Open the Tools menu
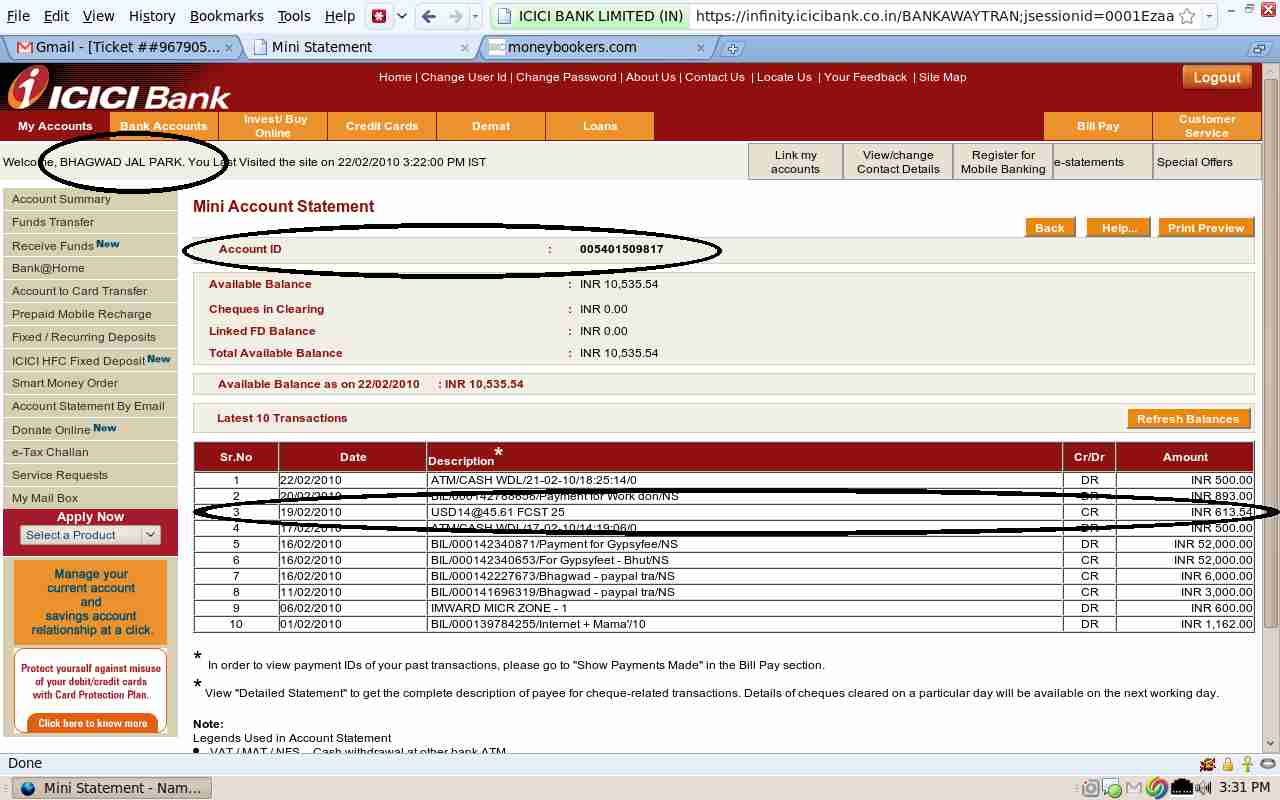 point(294,16)
